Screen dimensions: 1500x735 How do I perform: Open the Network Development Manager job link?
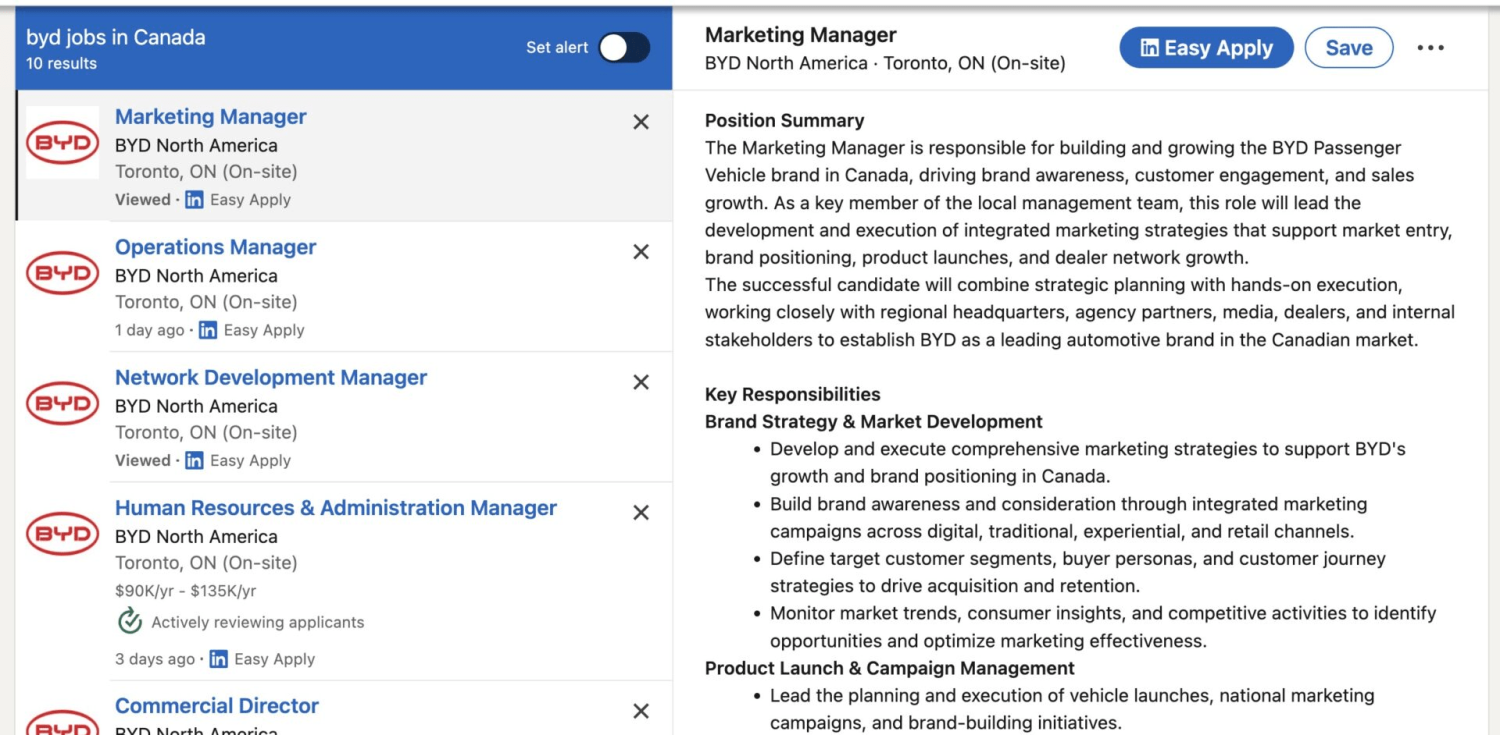[271, 377]
